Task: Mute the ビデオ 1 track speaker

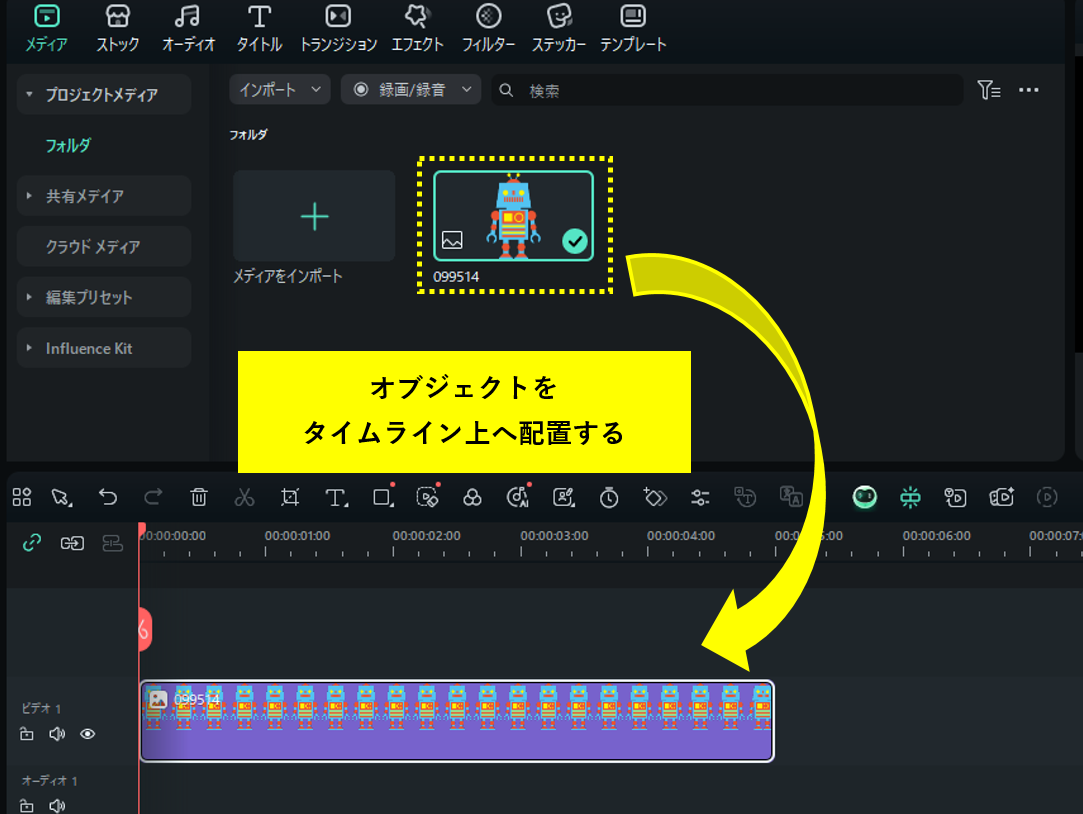Action: coord(57,734)
